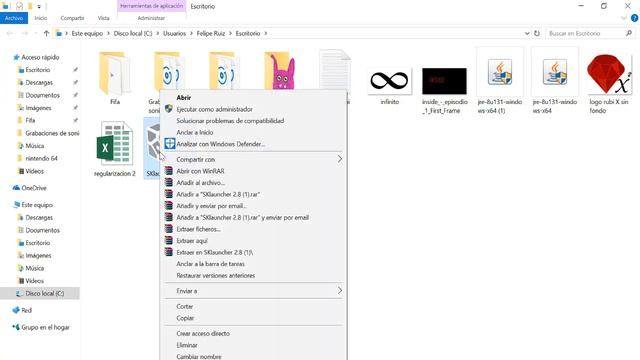This screenshot has width=640, height=360.
Task: Click Usuarios in the breadcrumb path
Action: tap(174, 33)
